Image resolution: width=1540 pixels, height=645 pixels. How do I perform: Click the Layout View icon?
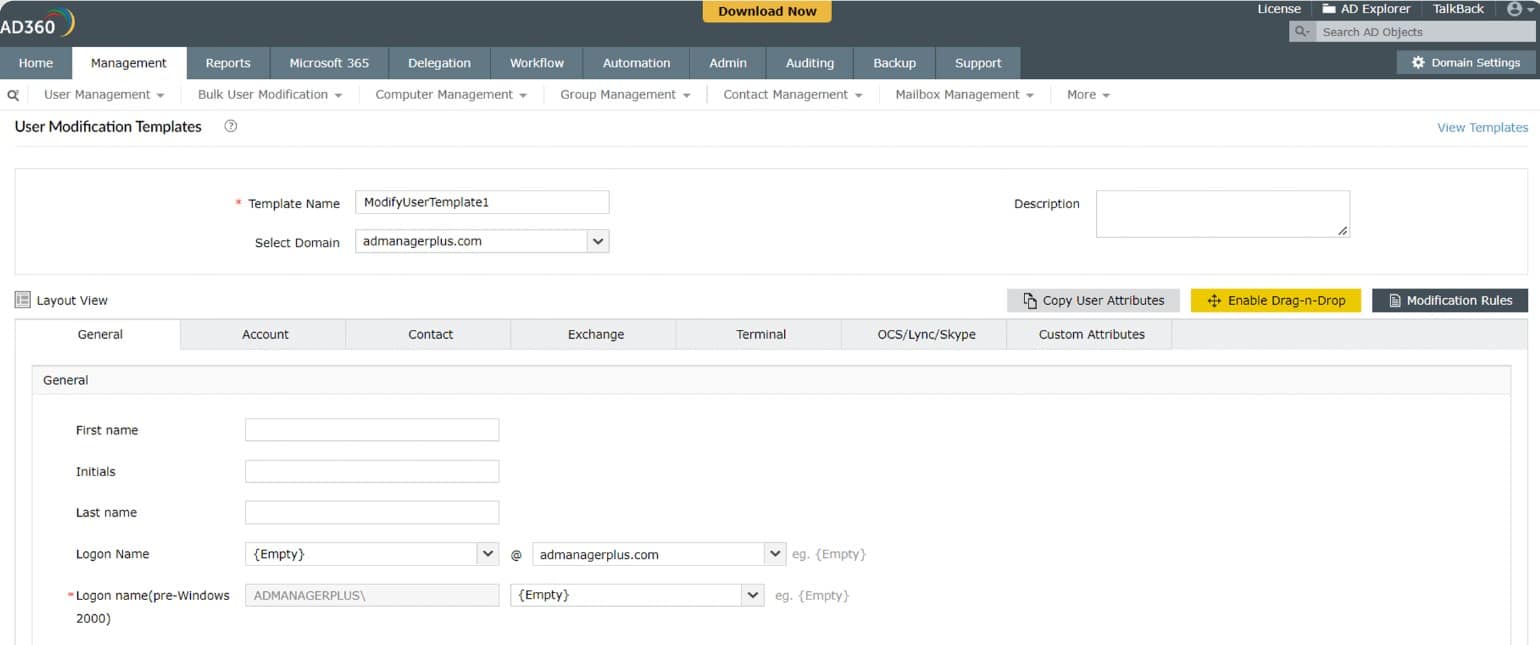click(x=23, y=300)
